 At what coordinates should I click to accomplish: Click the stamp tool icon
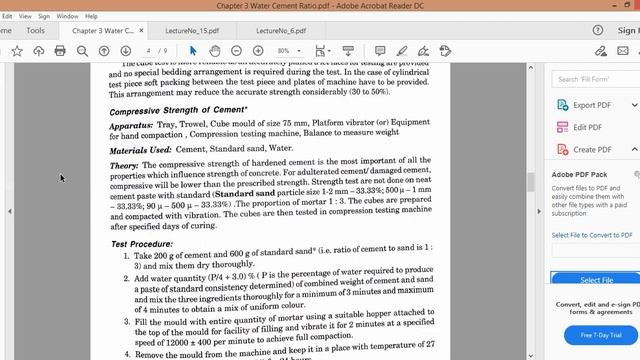445,51
